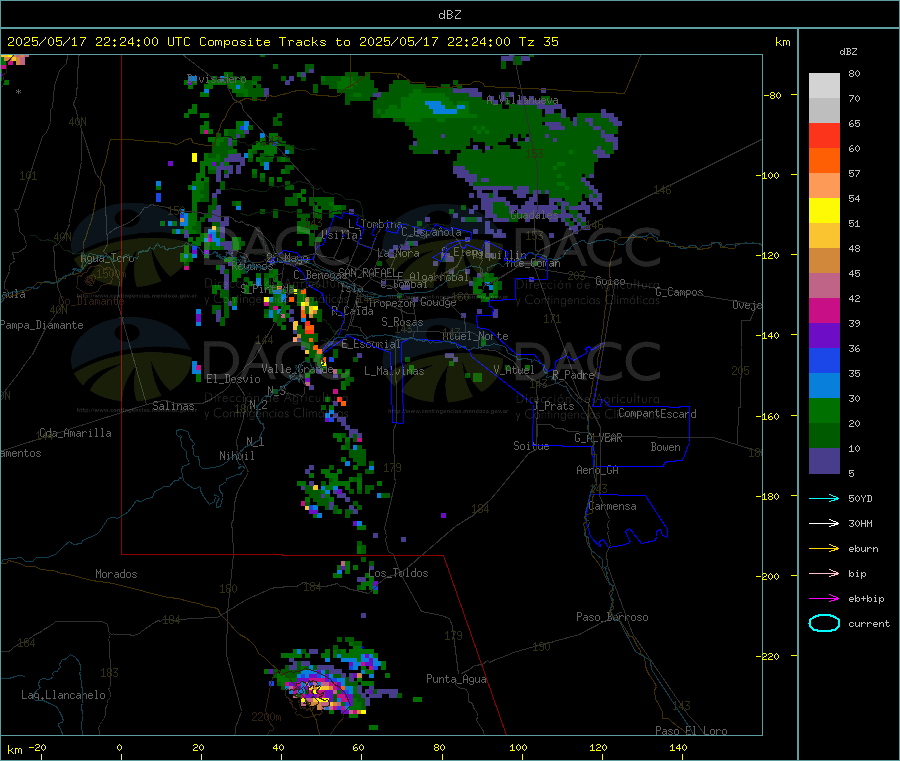Click the J_Prats map label

coord(554,406)
